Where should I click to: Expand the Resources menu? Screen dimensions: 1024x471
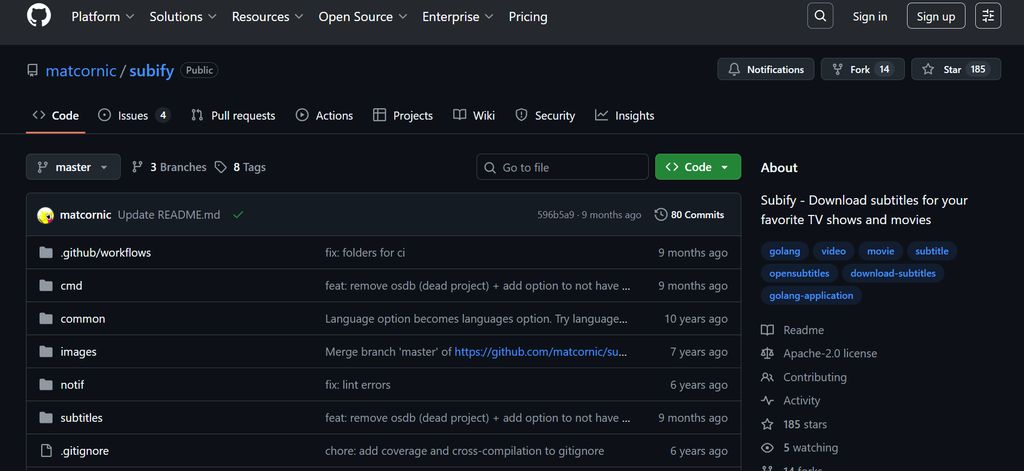[x=267, y=17]
